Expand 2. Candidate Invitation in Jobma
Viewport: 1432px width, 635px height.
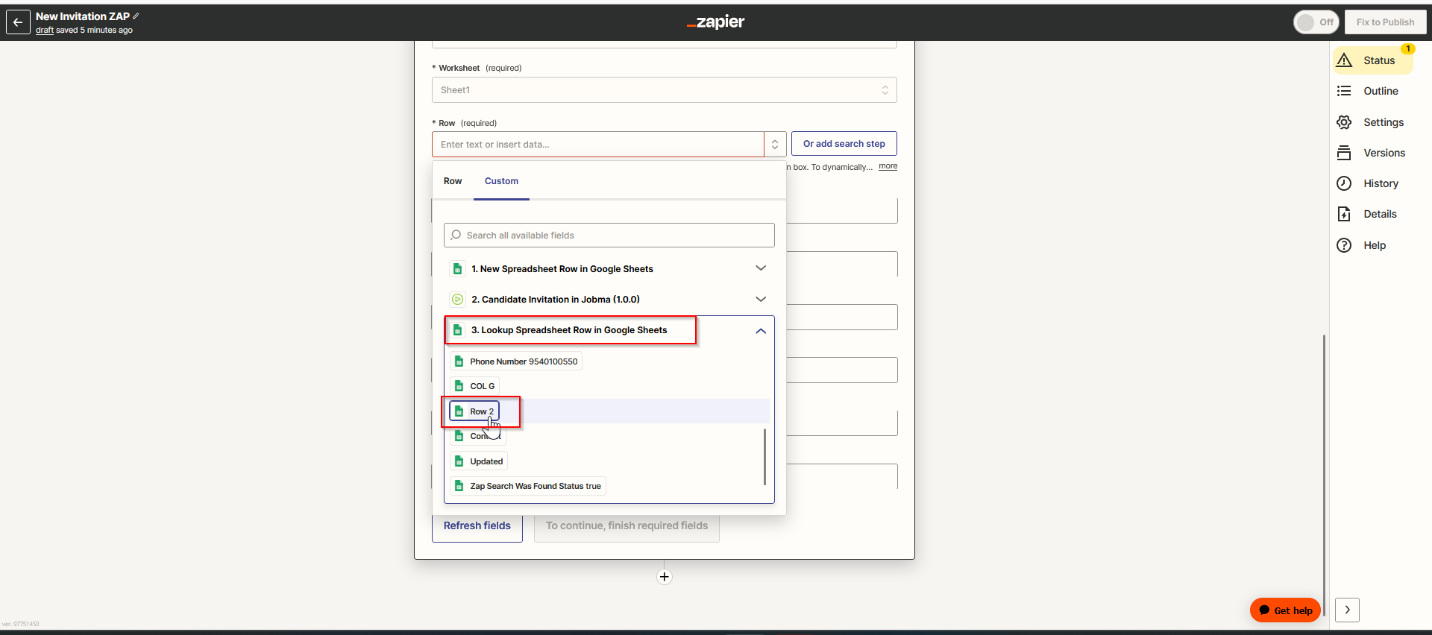click(x=609, y=299)
